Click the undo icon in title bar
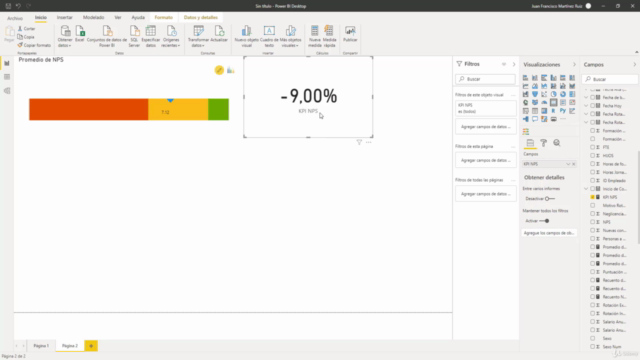Screen dimensions: 640x360 coord(18,6)
